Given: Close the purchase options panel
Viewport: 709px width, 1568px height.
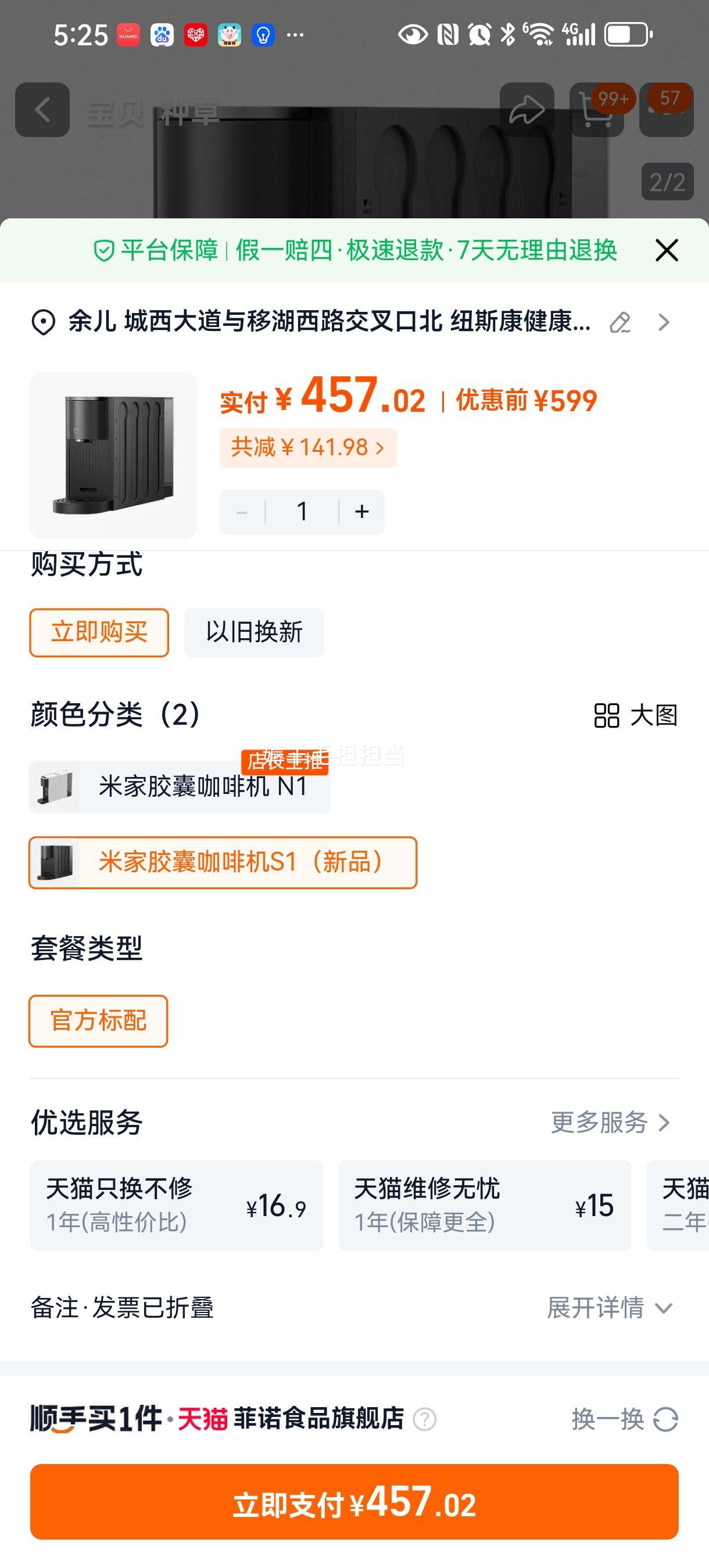Looking at the screenshot, I should [x=667, y=250].
